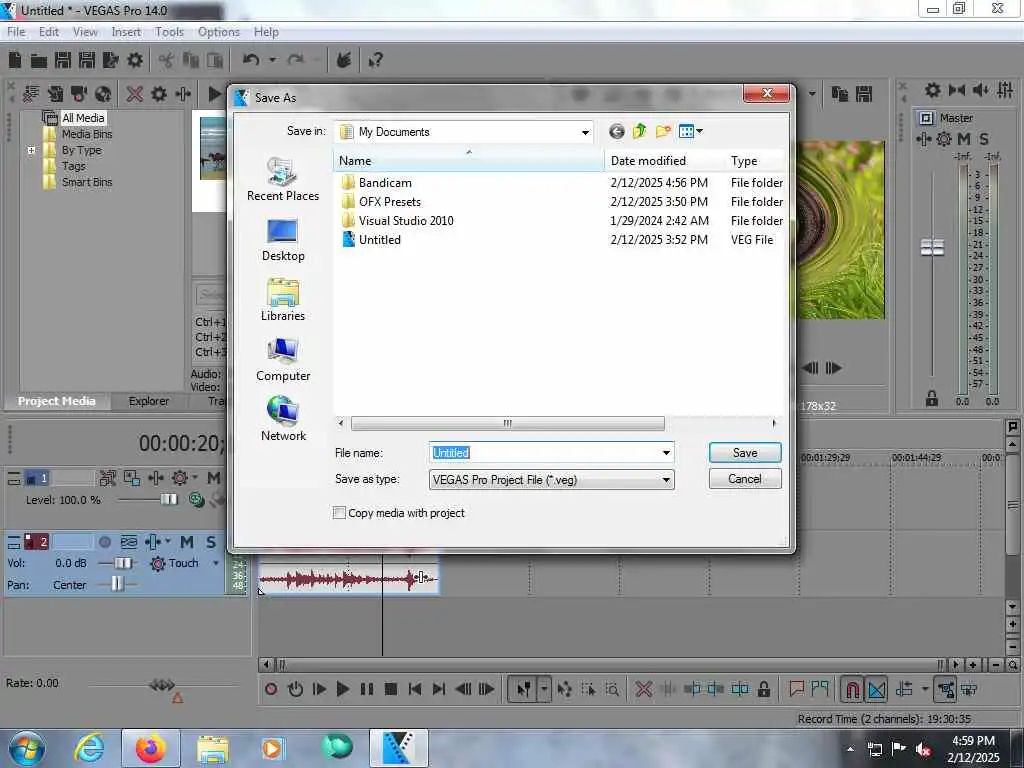Click the Cut scissors icon in main toolbar
Viewport: 1024px width, 768px height.
[x=166, y=60]
